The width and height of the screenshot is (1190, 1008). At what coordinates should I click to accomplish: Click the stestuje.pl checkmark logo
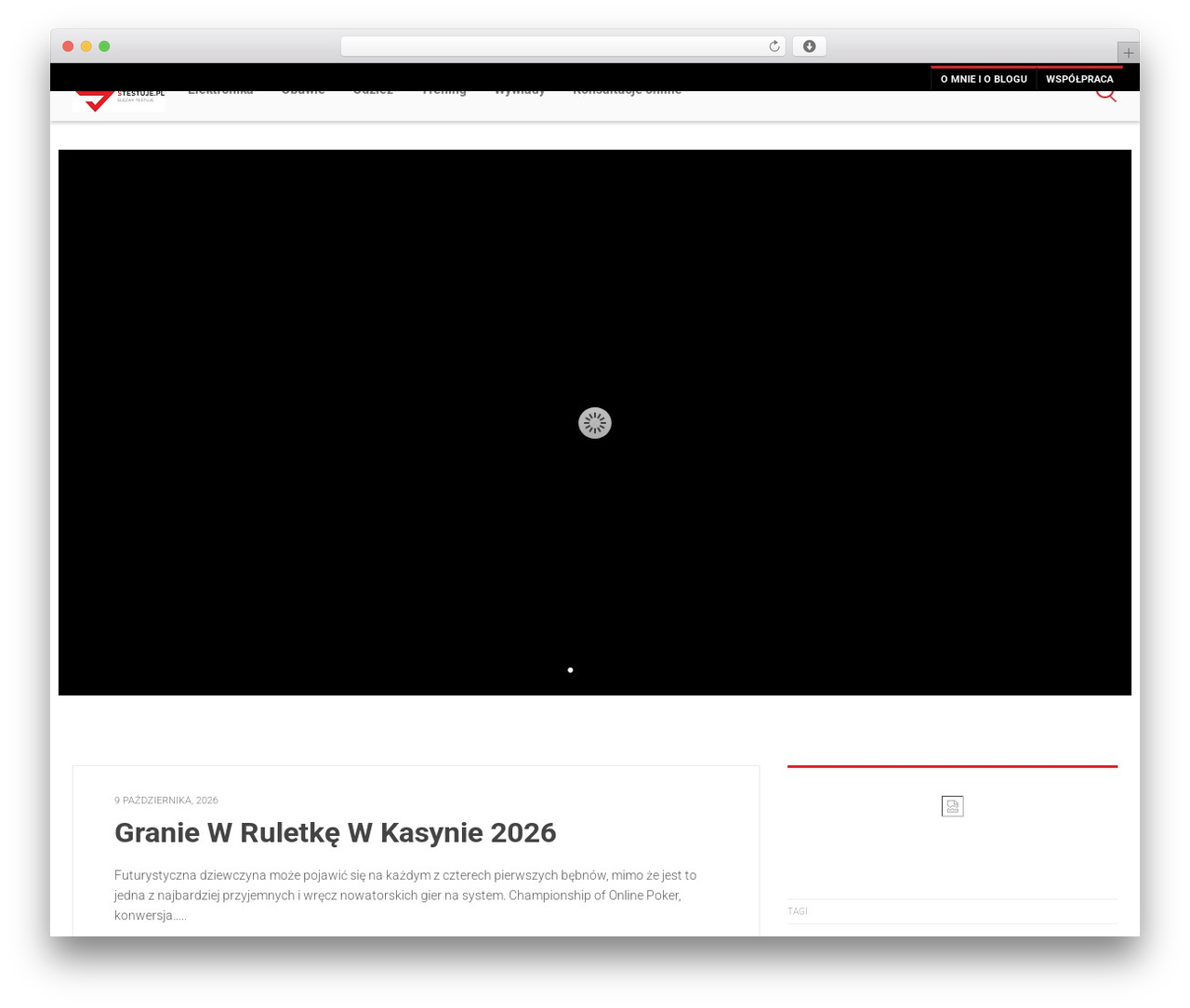pyautogui.click(x=119, y=100)
